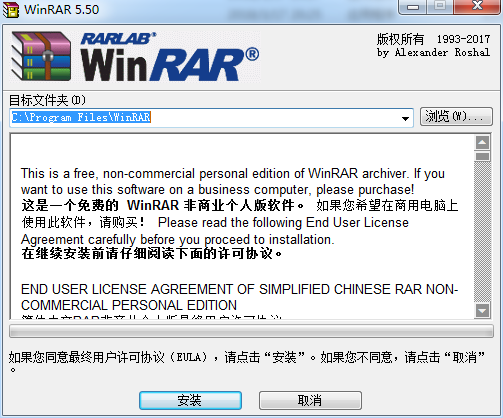Minimize the WinRAR installer window
This screenshot has height=418, width=503.
[x=413, y=6]
